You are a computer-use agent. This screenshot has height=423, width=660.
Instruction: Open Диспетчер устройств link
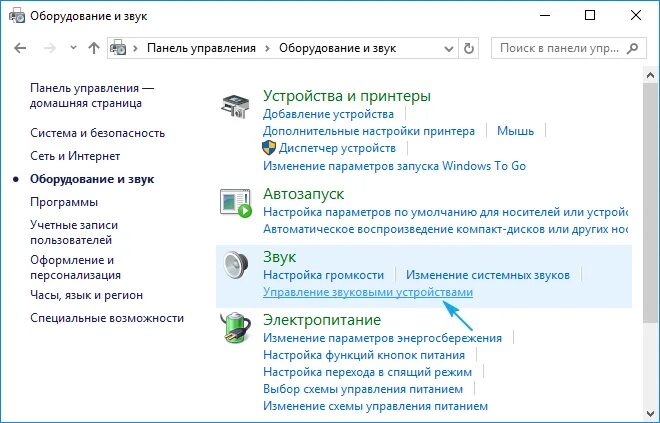[337, 148]
